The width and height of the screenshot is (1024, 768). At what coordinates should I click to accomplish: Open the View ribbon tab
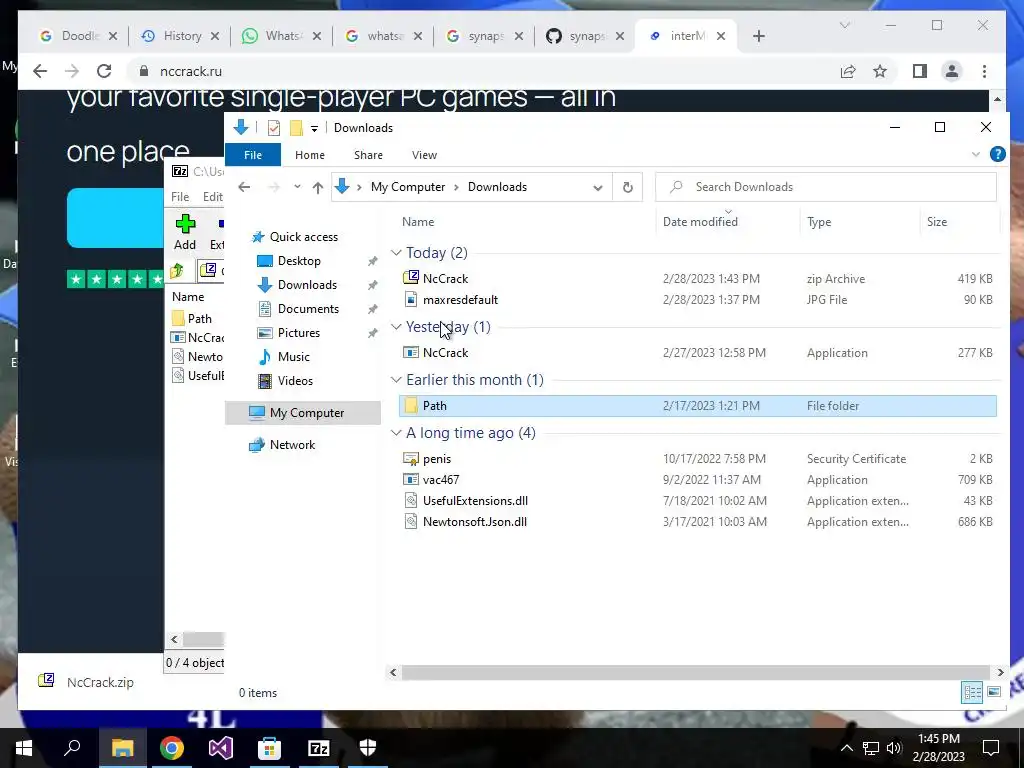click(x=424, y=155)
